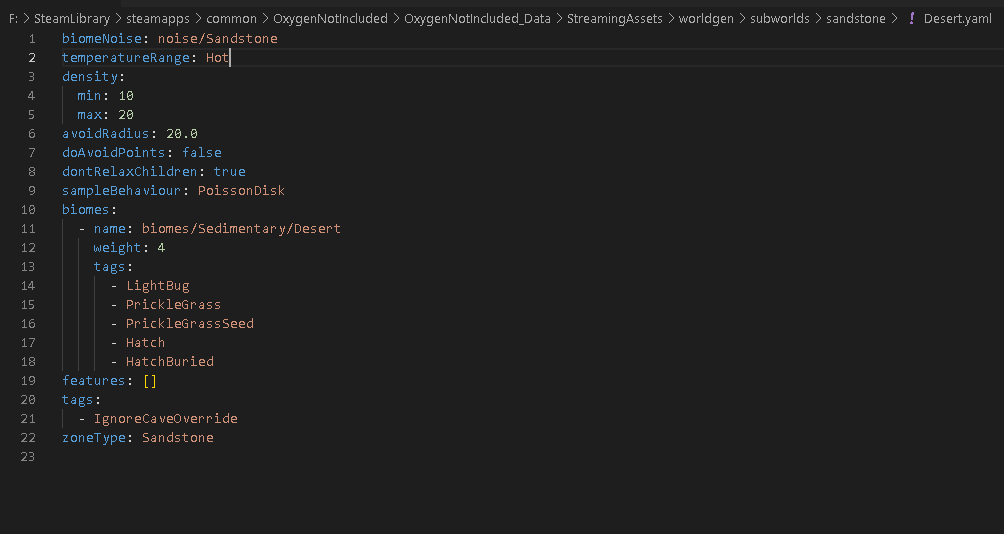Click the common folder breadcrumb
Viewport: 1004px width, 534px height.
coord(231,19)
